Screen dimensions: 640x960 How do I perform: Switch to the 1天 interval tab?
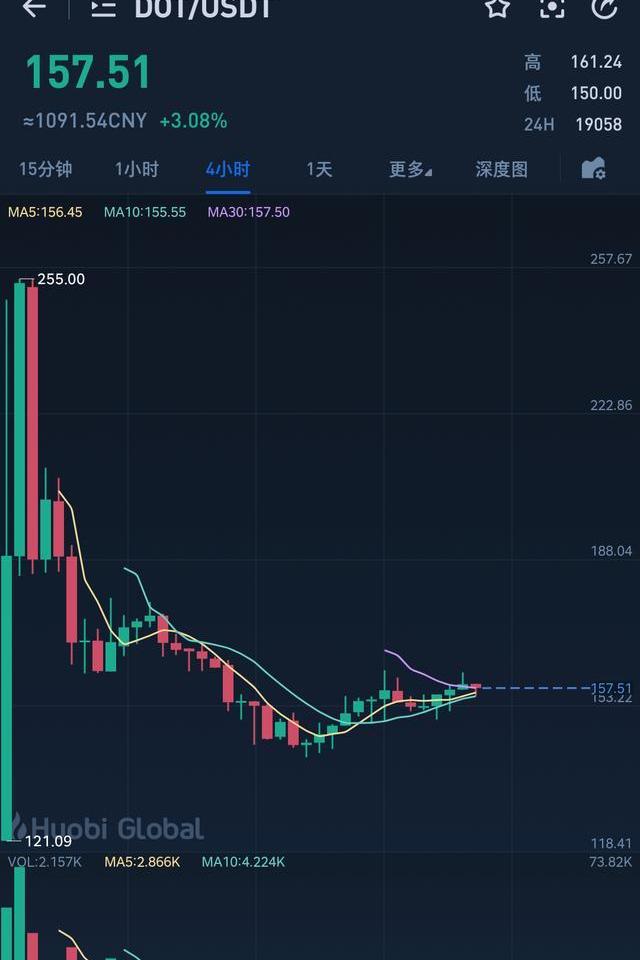pos(319,169)
